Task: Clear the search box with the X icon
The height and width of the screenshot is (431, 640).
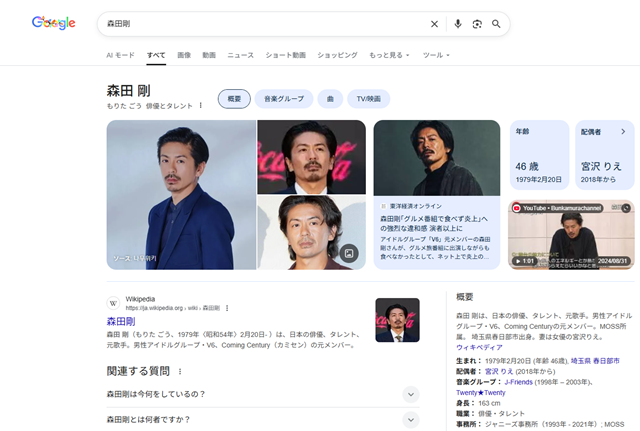Action: (434, 24)
